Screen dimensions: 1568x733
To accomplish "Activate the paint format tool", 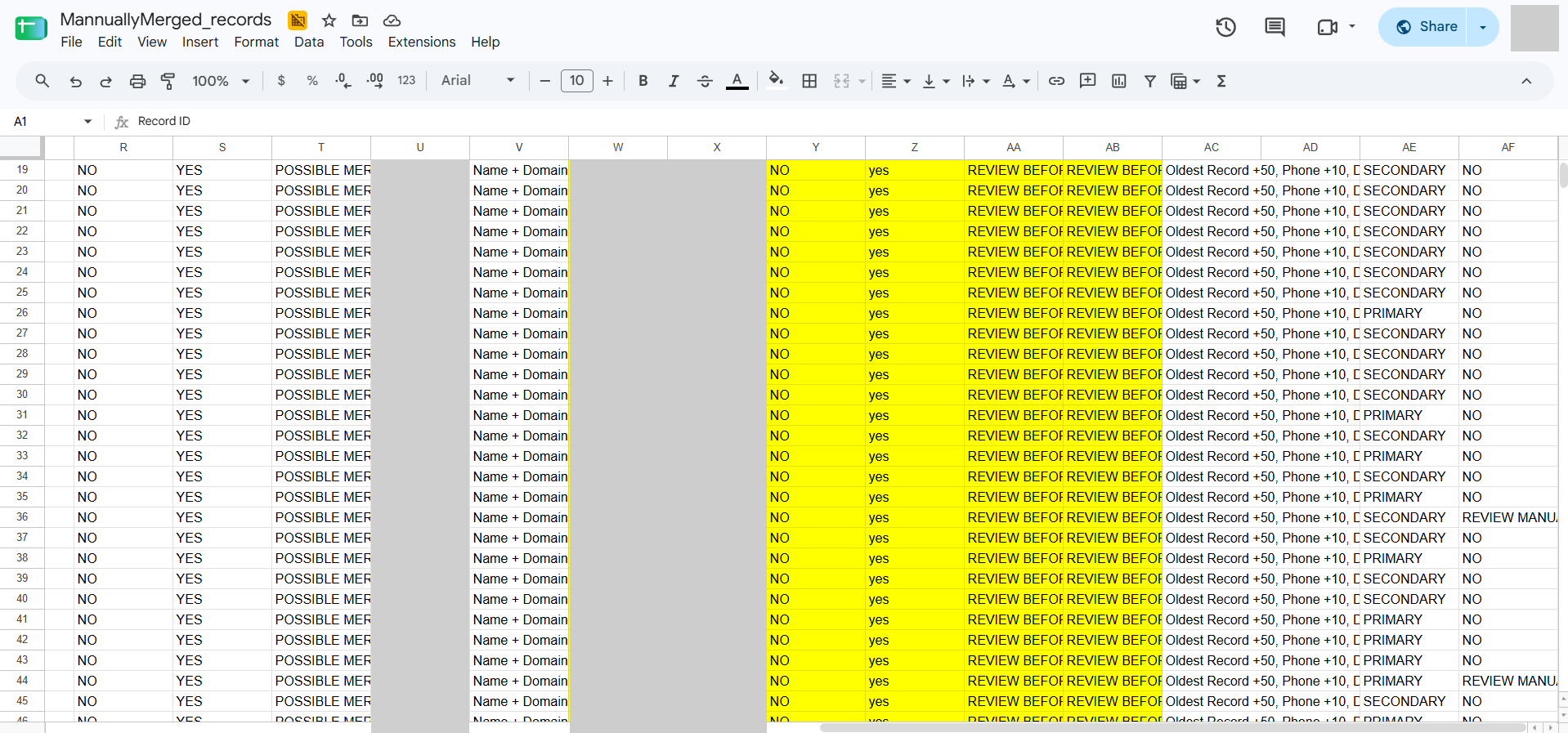I will [x=168, y=81].
